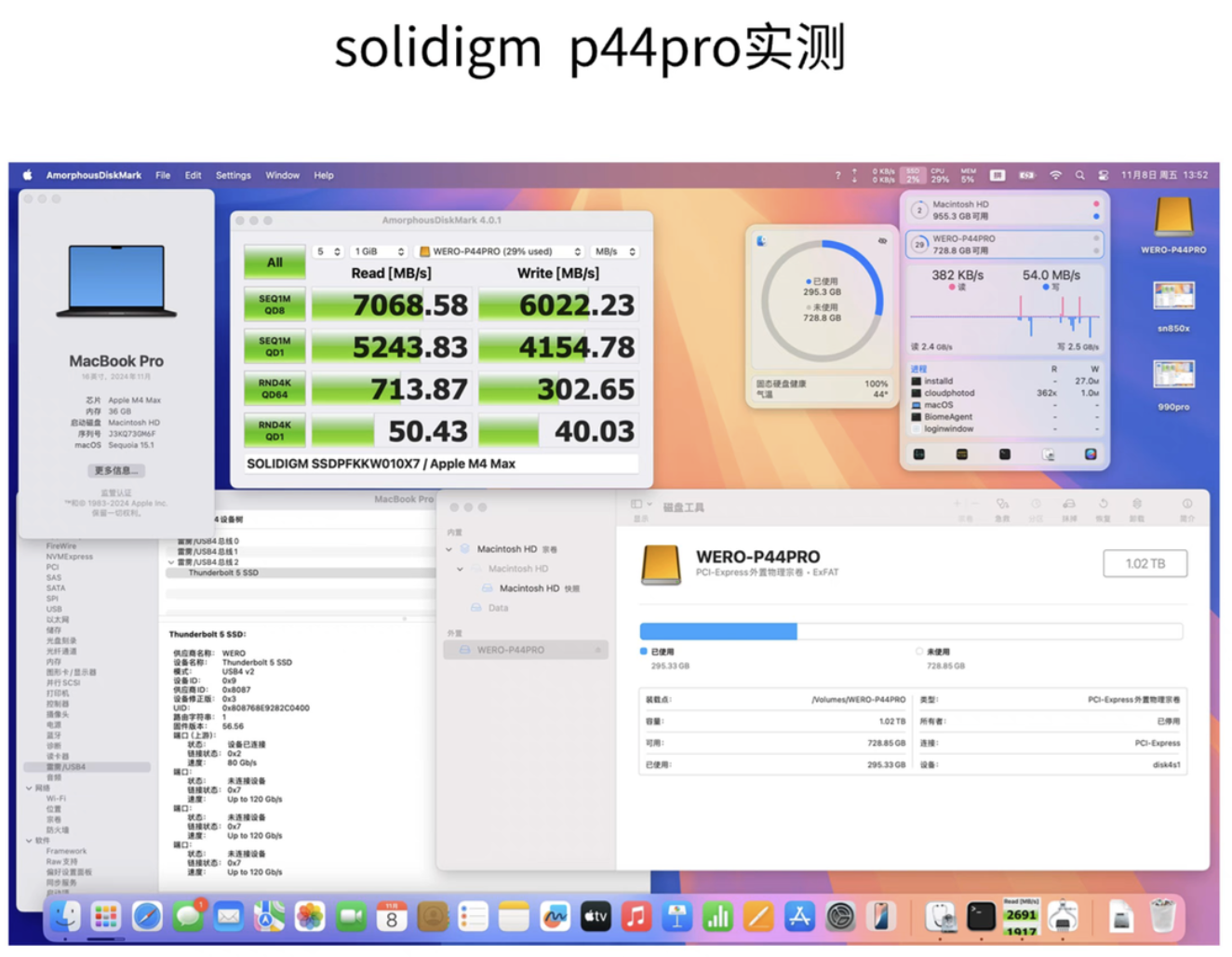Click the blue used-space bar in Disk Utility

point(718,631)
